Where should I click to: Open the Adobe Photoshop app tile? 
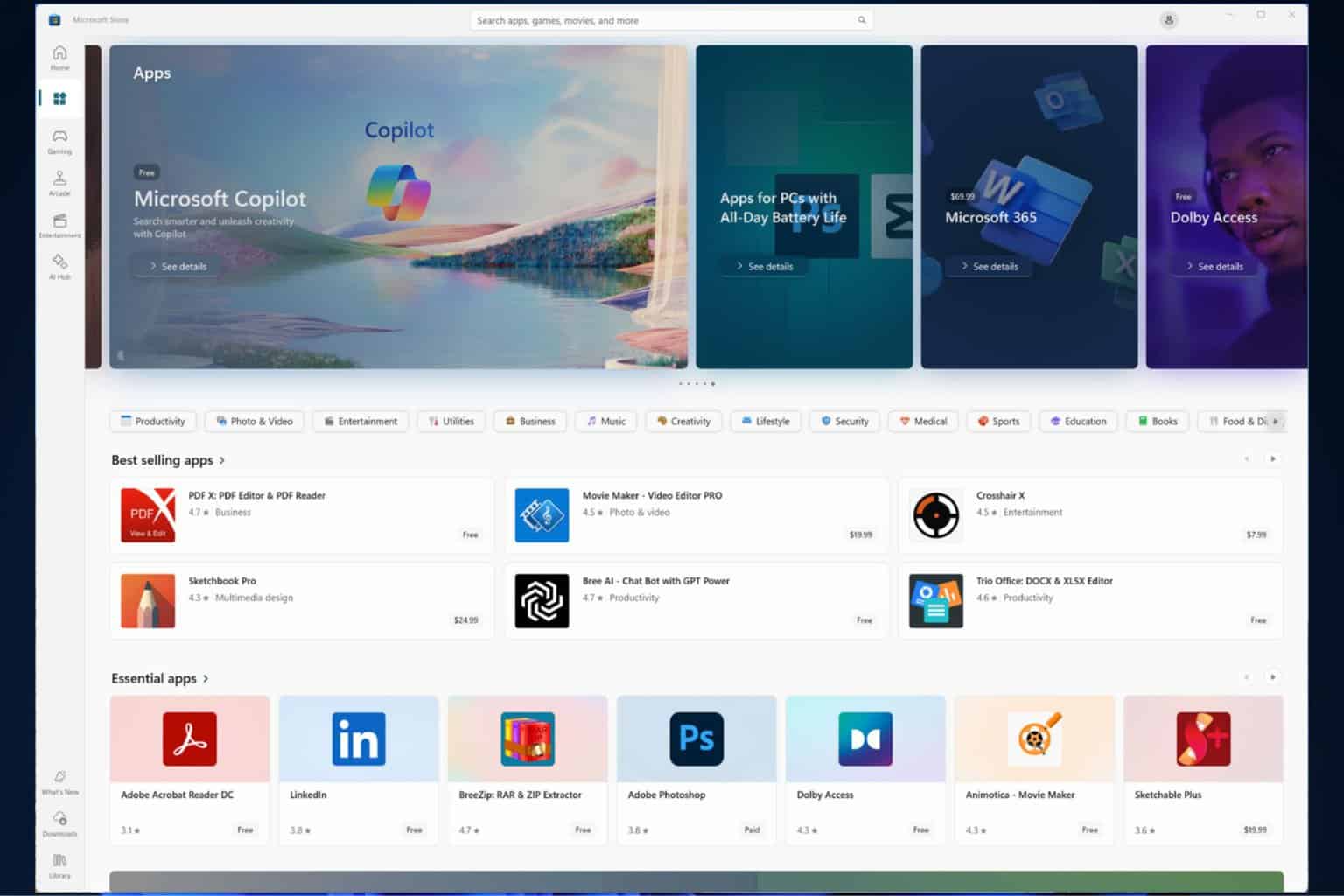coord(696,770)
